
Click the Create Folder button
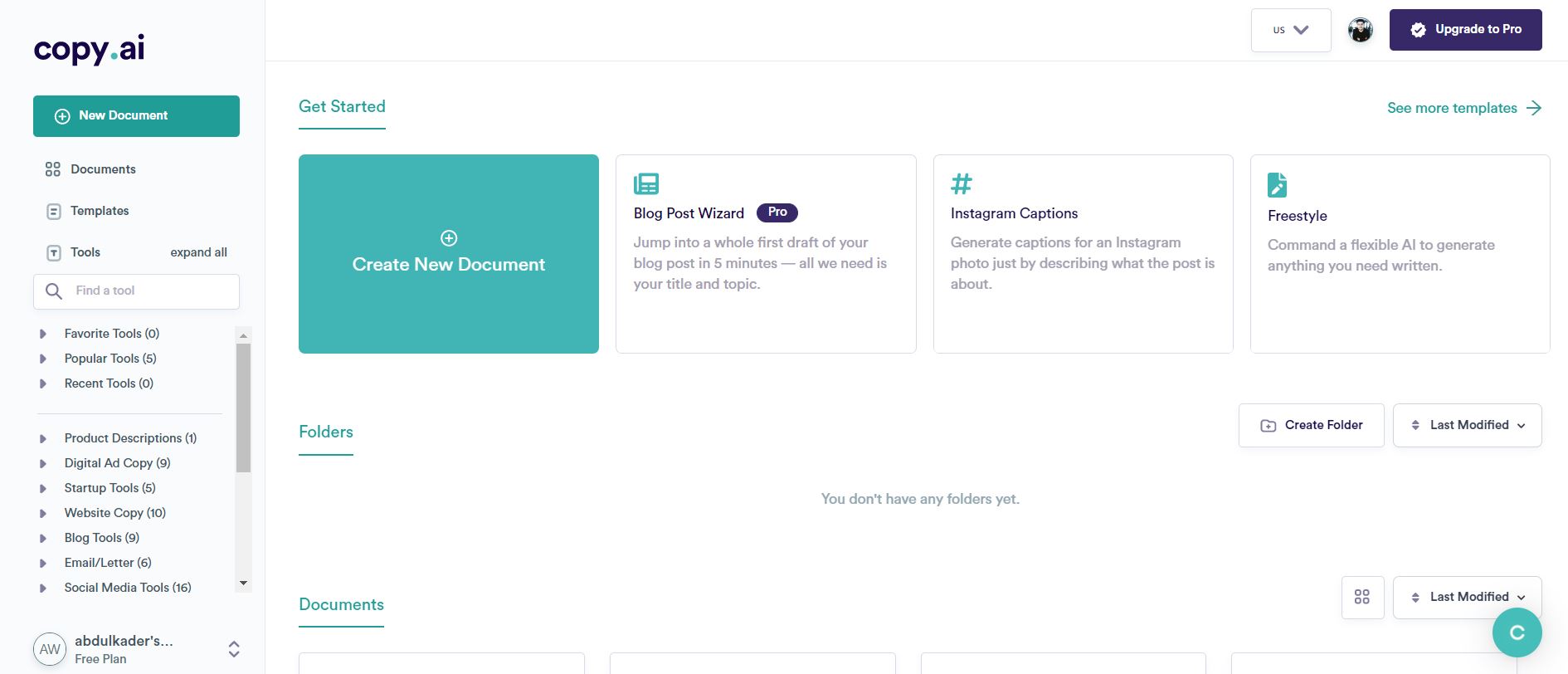coord(1312,425)
